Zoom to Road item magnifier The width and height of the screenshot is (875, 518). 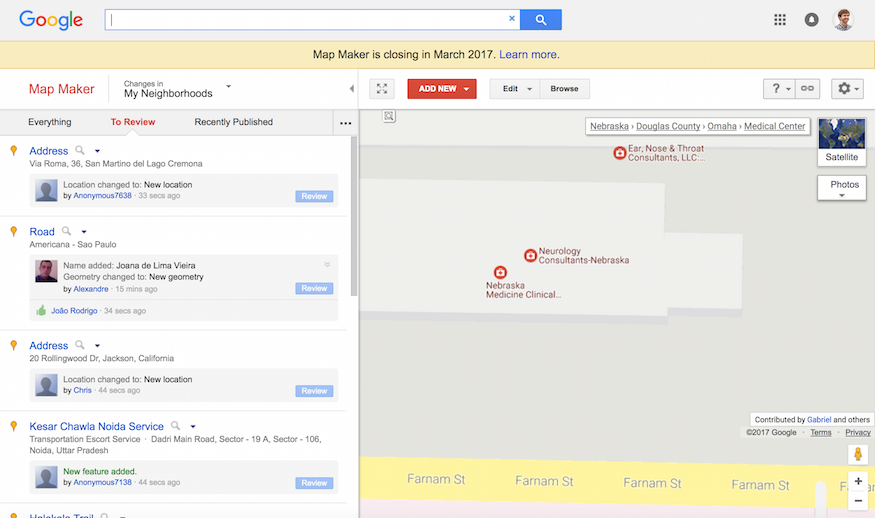click(x=66, y=231)
